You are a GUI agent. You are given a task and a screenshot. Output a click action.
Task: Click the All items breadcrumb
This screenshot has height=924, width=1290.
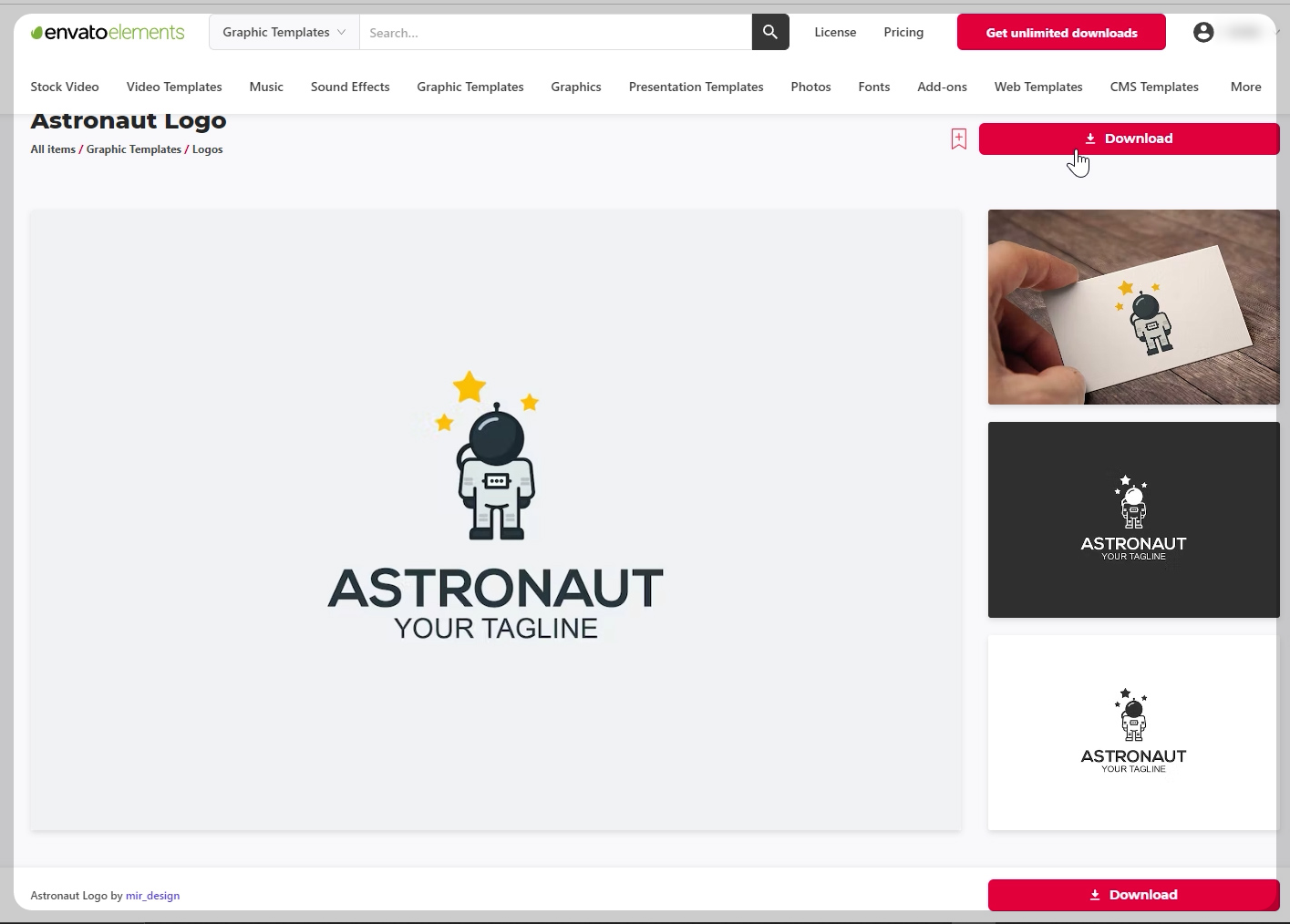click(53, 149)
